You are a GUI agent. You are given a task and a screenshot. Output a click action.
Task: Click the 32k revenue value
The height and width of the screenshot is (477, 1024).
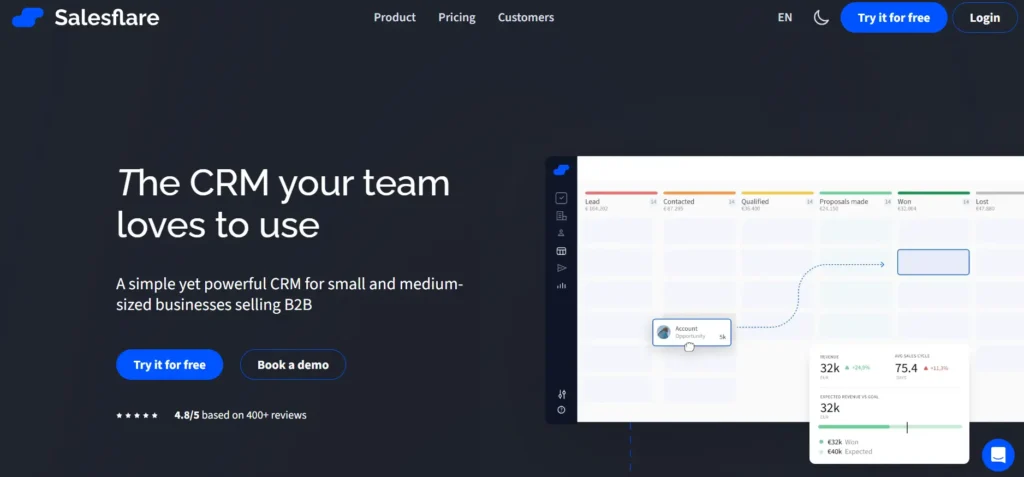coord(829,368)
